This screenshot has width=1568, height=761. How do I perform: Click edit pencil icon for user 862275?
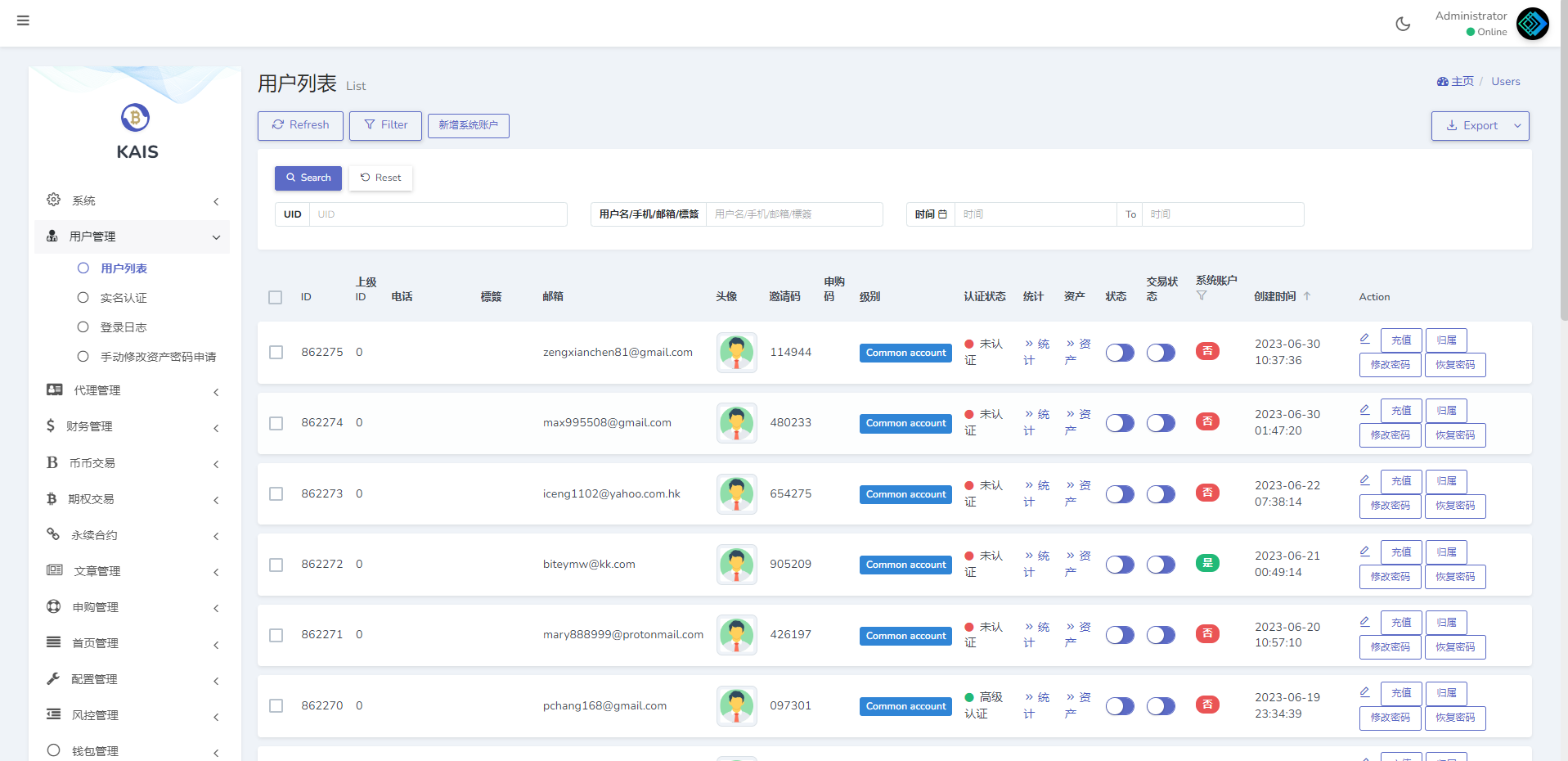coord(1364,339)
